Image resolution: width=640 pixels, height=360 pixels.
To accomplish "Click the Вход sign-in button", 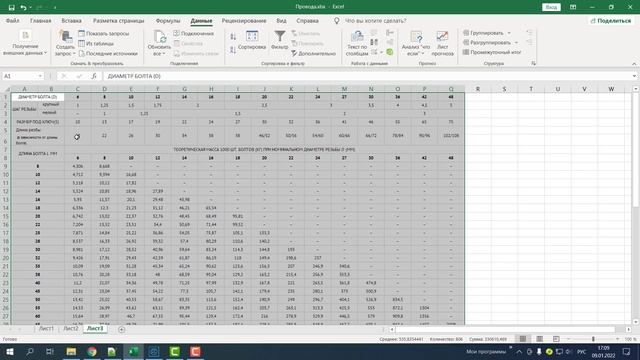I will tap(551, 7).
